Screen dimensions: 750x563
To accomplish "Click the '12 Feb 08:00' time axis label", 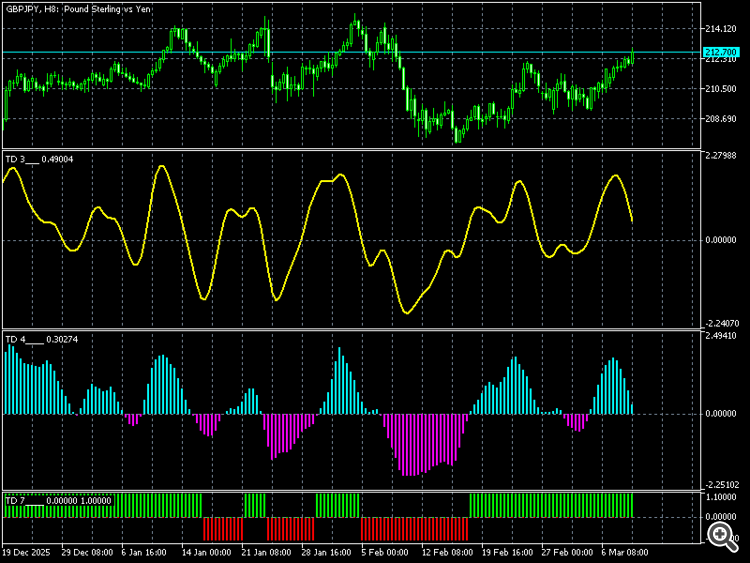I will [x=447, y=552].
